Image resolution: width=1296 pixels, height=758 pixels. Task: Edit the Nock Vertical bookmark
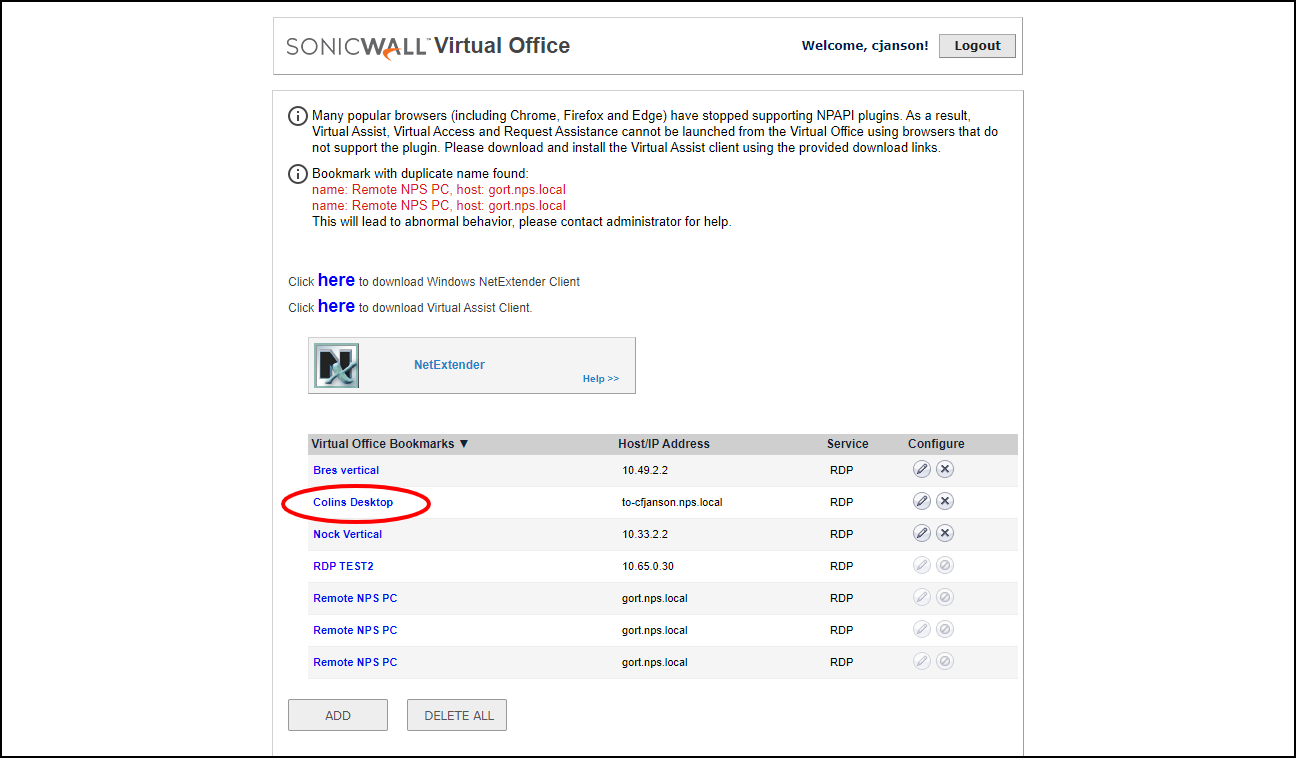pos(922,534)
